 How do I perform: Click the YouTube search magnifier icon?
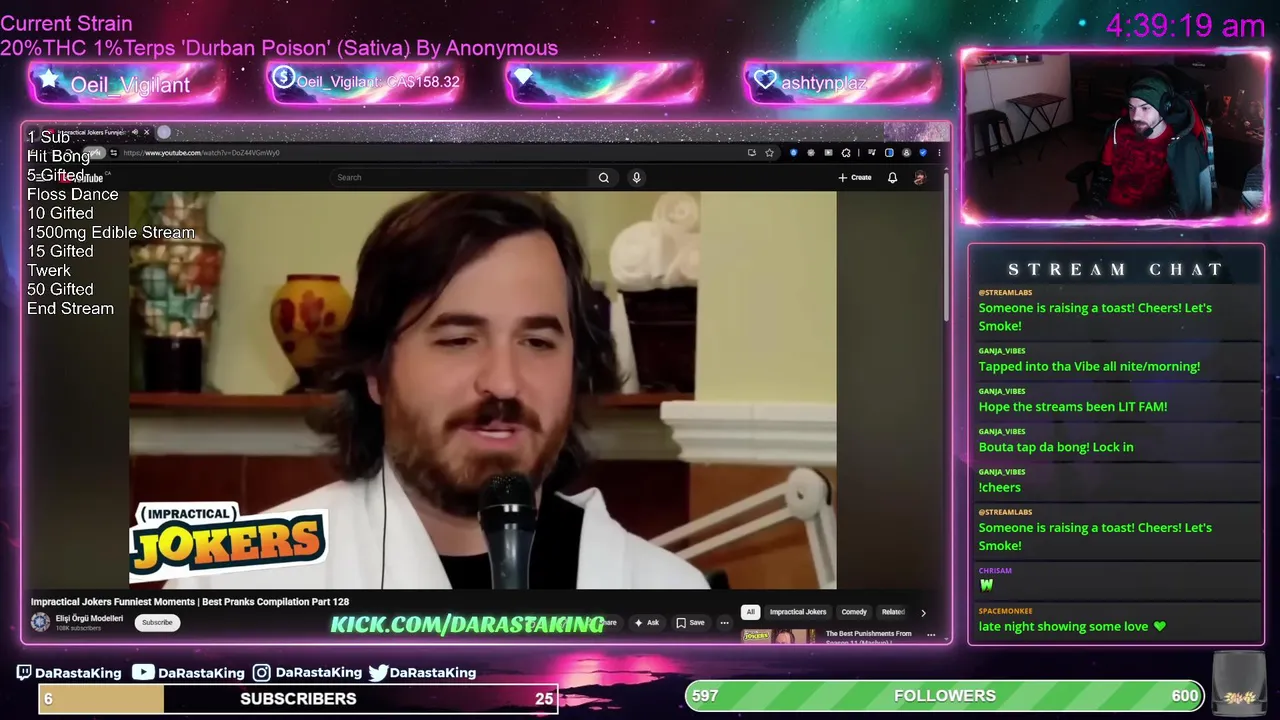tap(603, 177)
